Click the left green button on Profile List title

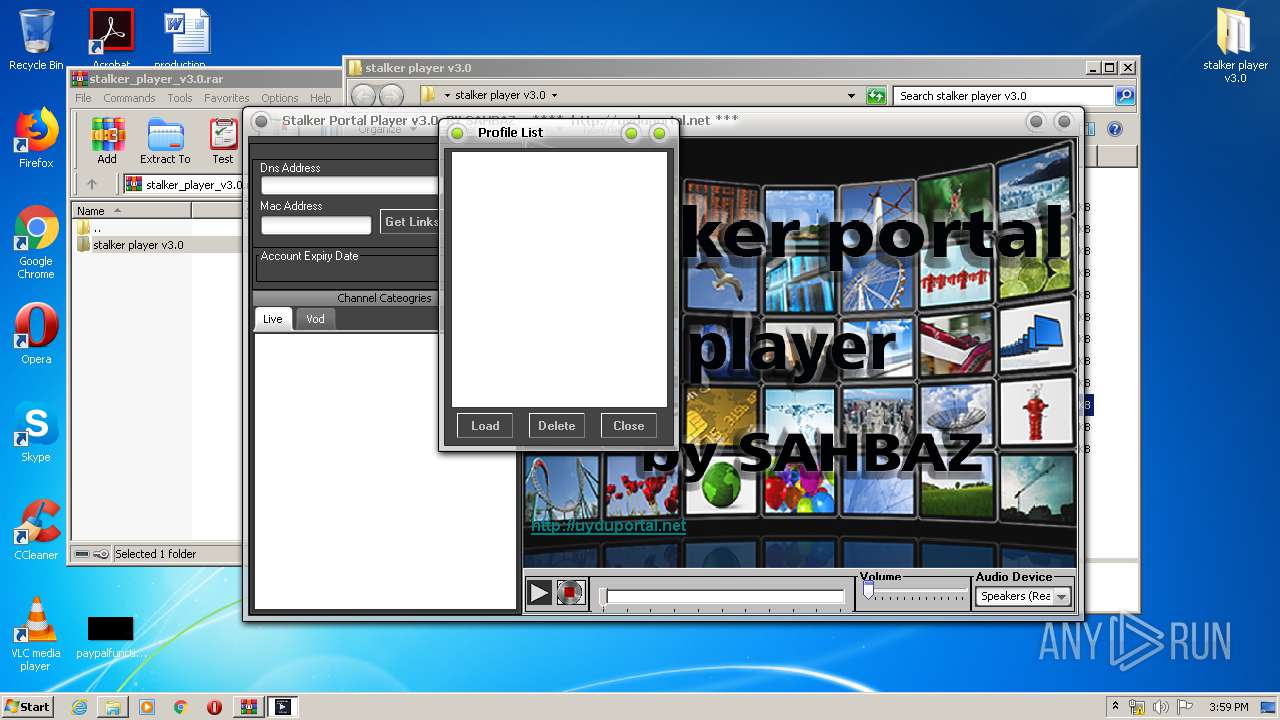click(x=457, y=133)
